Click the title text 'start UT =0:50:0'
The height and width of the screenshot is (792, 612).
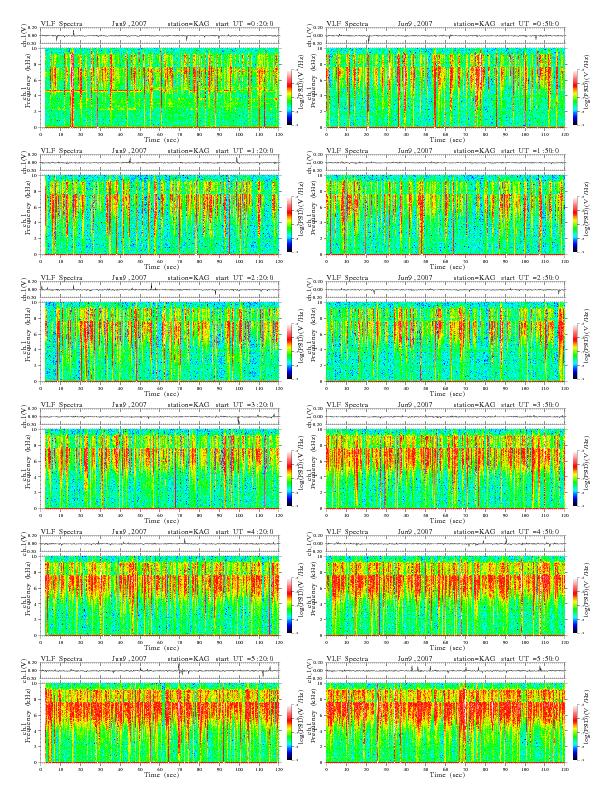pos(530,24)
